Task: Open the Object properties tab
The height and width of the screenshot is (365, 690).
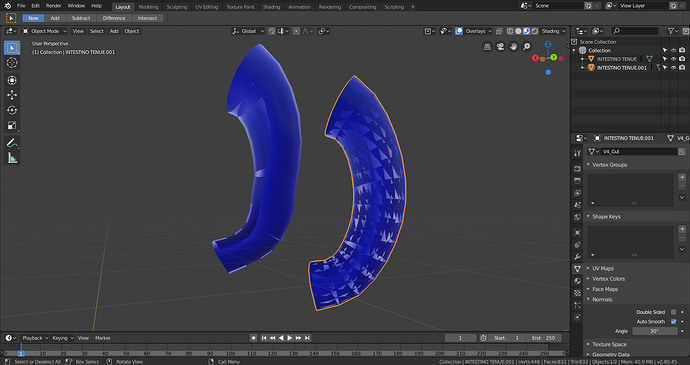Action: click(578, 232)
